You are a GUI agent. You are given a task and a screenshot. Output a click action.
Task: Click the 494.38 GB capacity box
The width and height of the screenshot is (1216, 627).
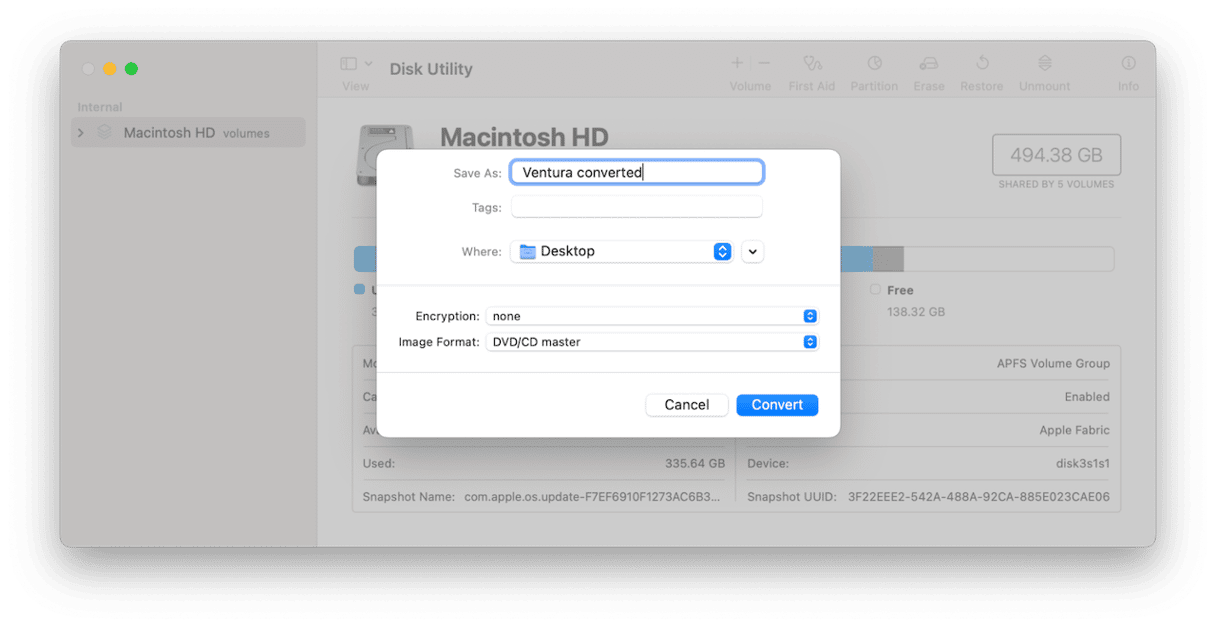tap(1056, 155)
